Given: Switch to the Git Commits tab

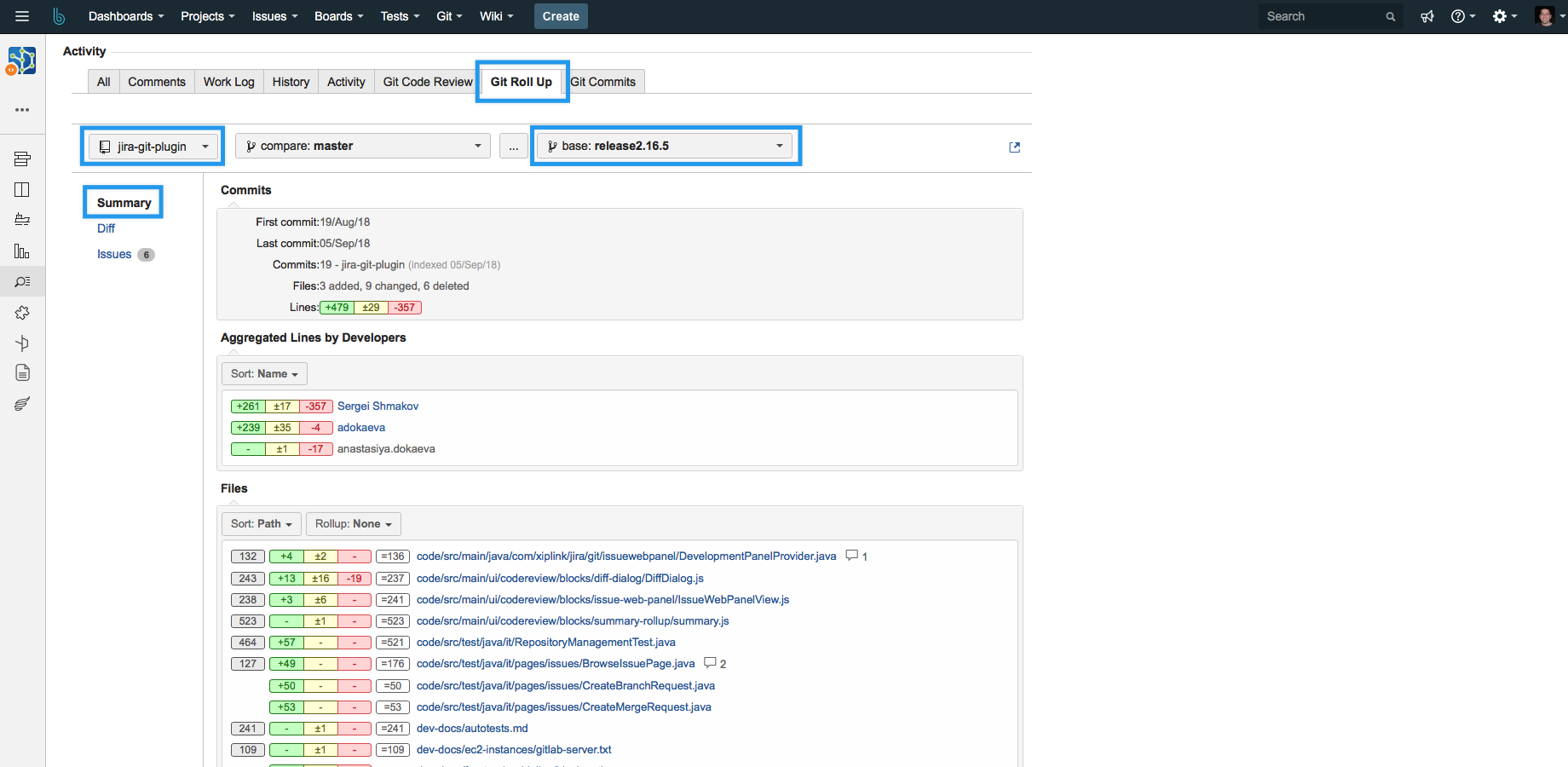Looking at the screenshot, I should (603, 82).
